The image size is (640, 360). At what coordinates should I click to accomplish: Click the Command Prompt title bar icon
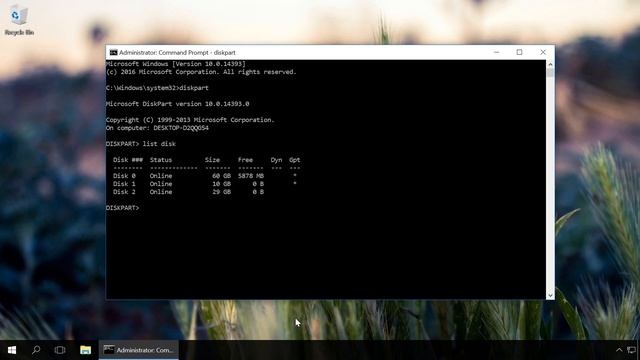[113, 53]
